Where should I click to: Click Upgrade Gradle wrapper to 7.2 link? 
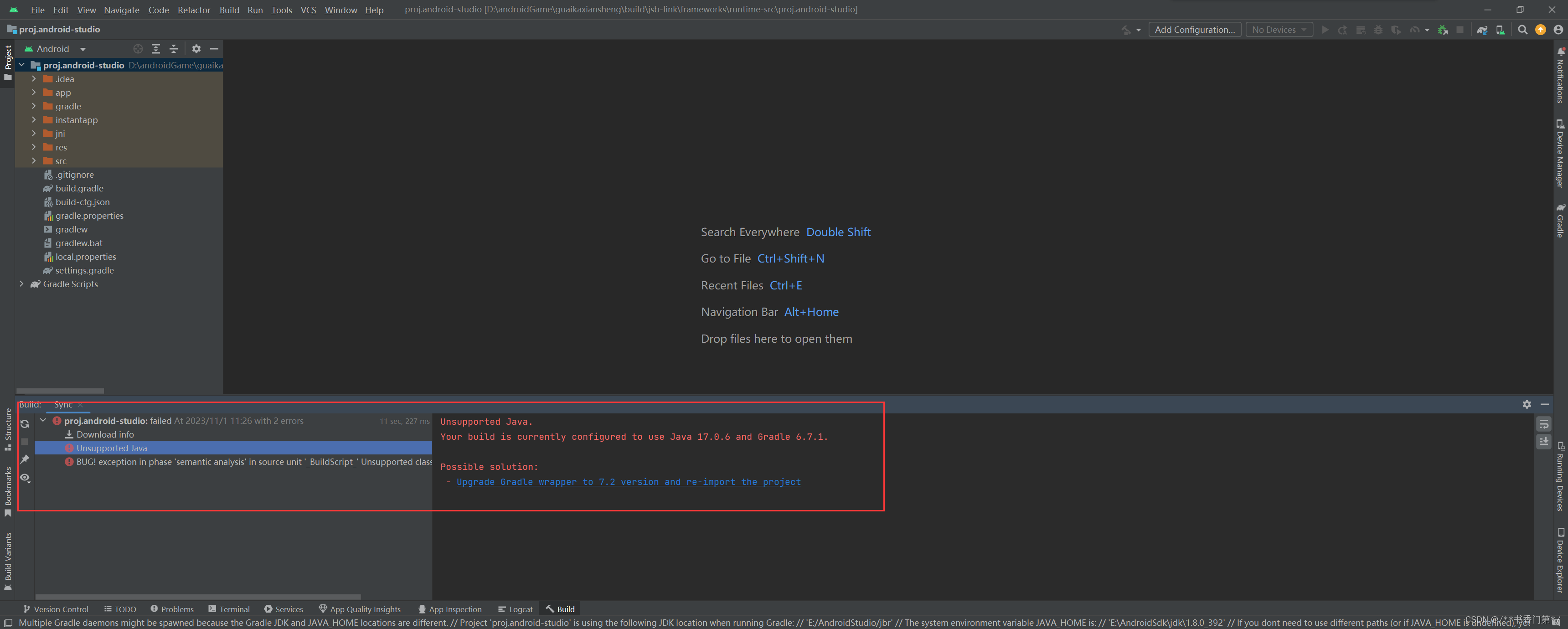point(628,482)
